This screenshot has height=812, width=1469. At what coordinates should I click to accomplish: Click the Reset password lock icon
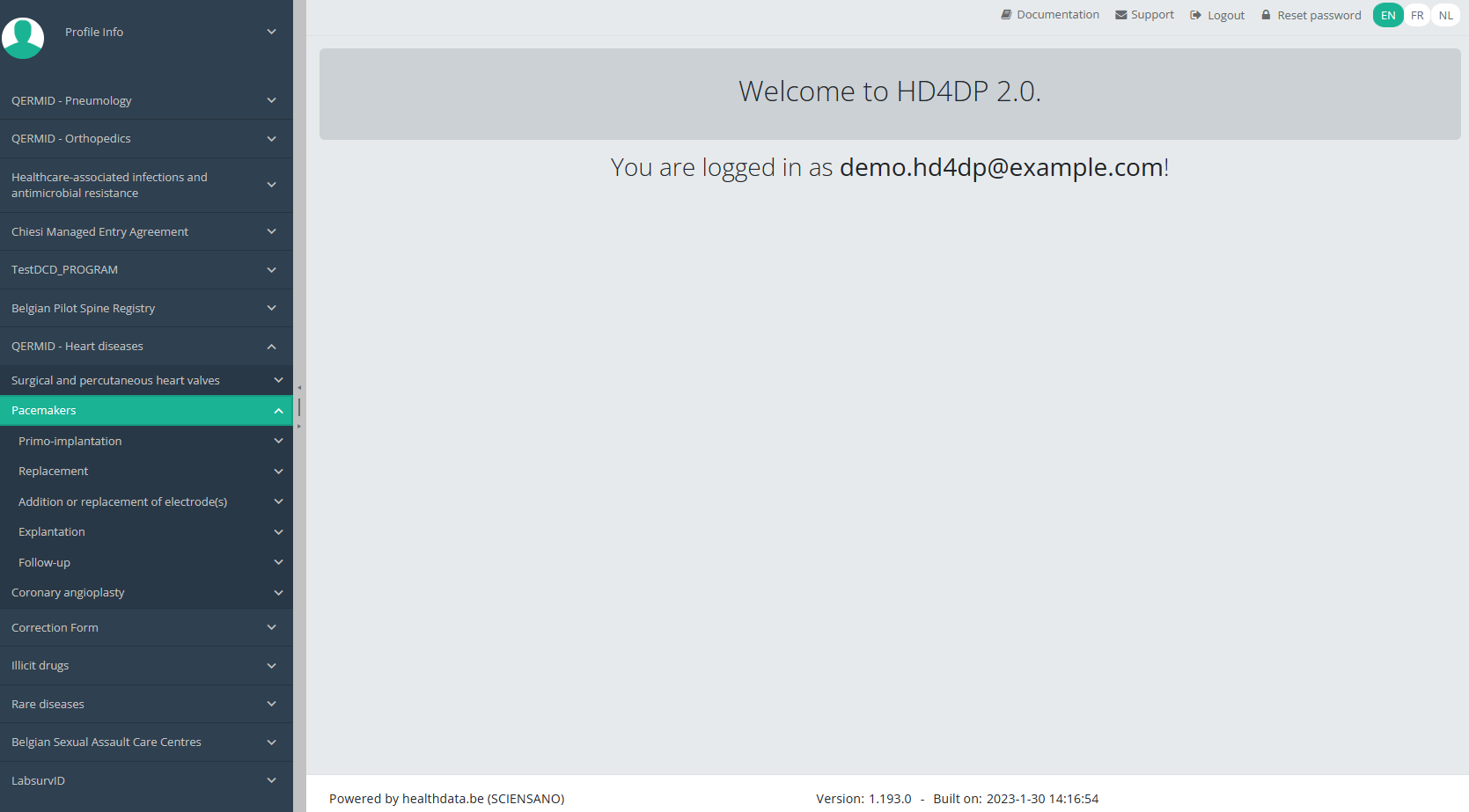1266,15
